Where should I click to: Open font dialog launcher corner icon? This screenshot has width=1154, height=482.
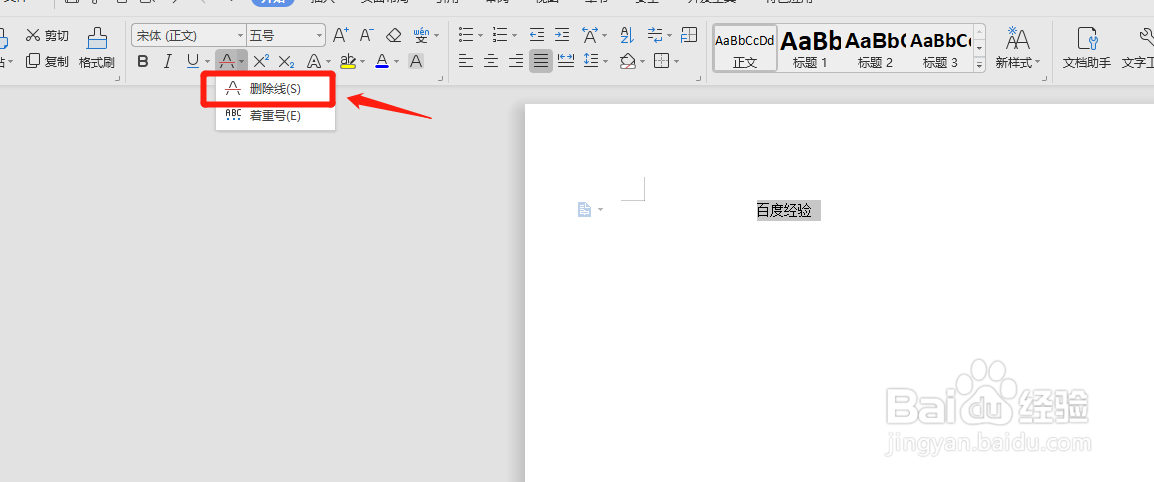pos(441,78)
